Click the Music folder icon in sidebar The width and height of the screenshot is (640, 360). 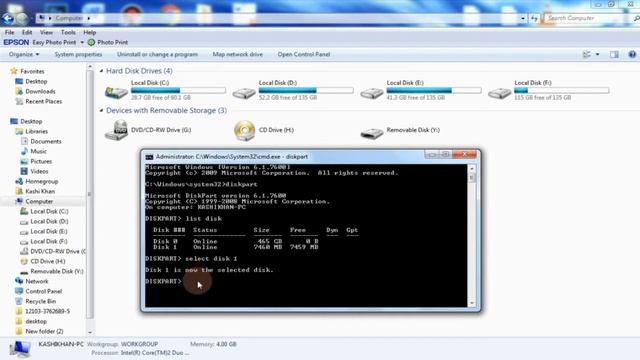(24, 151)
